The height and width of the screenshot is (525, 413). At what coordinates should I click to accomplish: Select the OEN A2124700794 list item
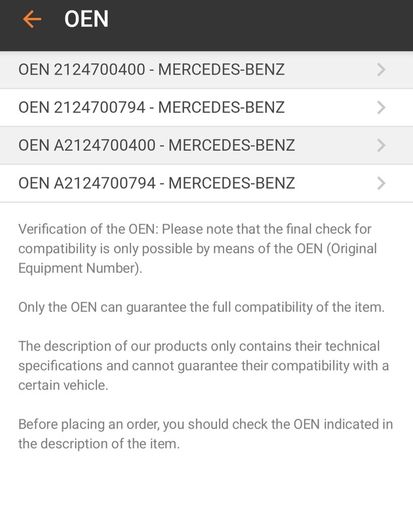tap(206, 183)
